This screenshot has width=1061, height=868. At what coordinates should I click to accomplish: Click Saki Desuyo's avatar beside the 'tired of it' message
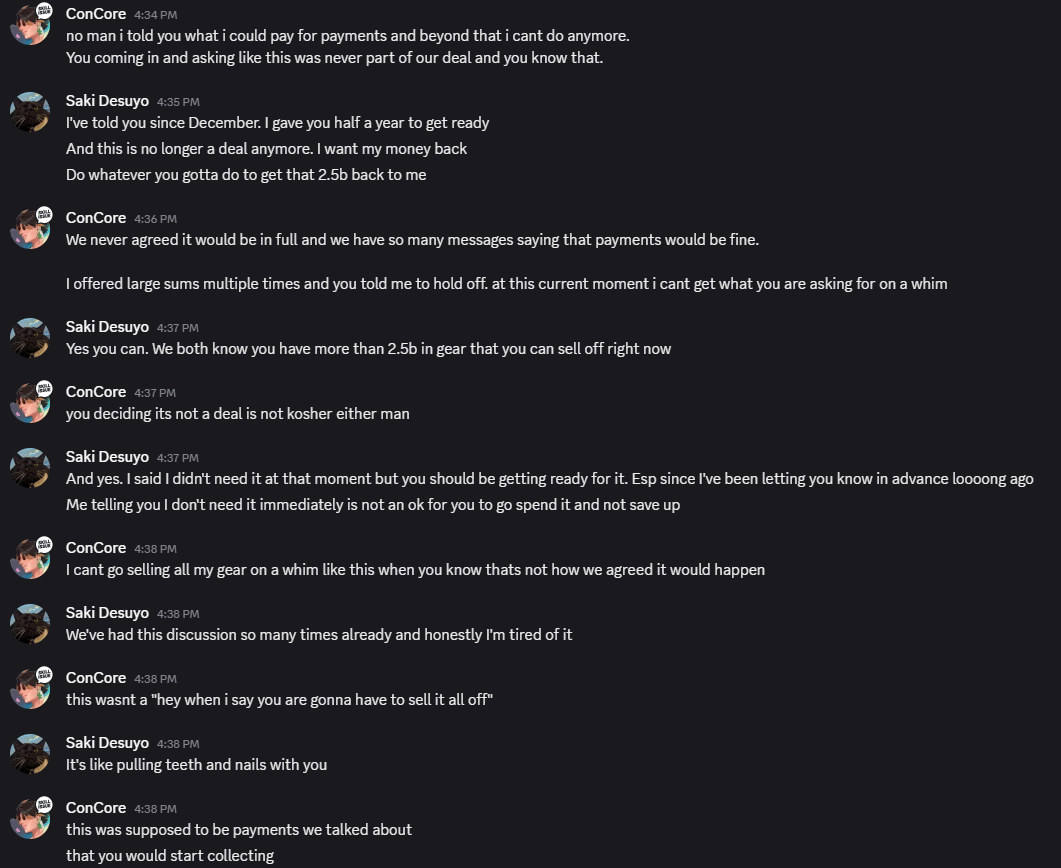[30, 624]
